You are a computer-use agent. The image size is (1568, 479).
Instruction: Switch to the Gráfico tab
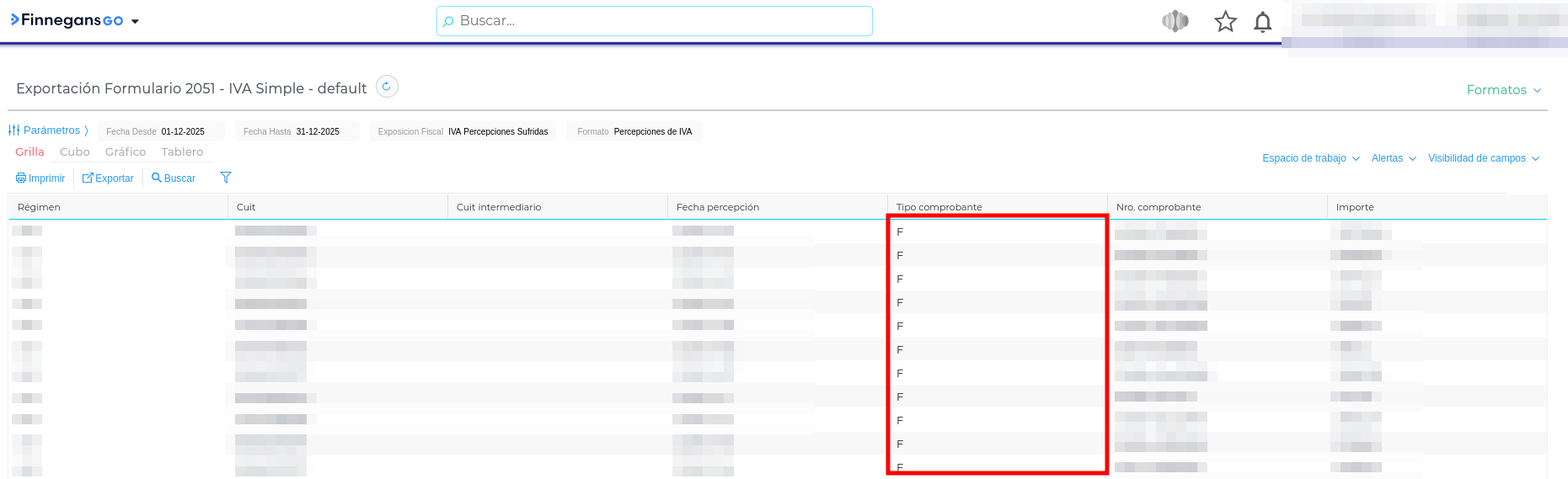pyautogui.click(x=126, y=152)
